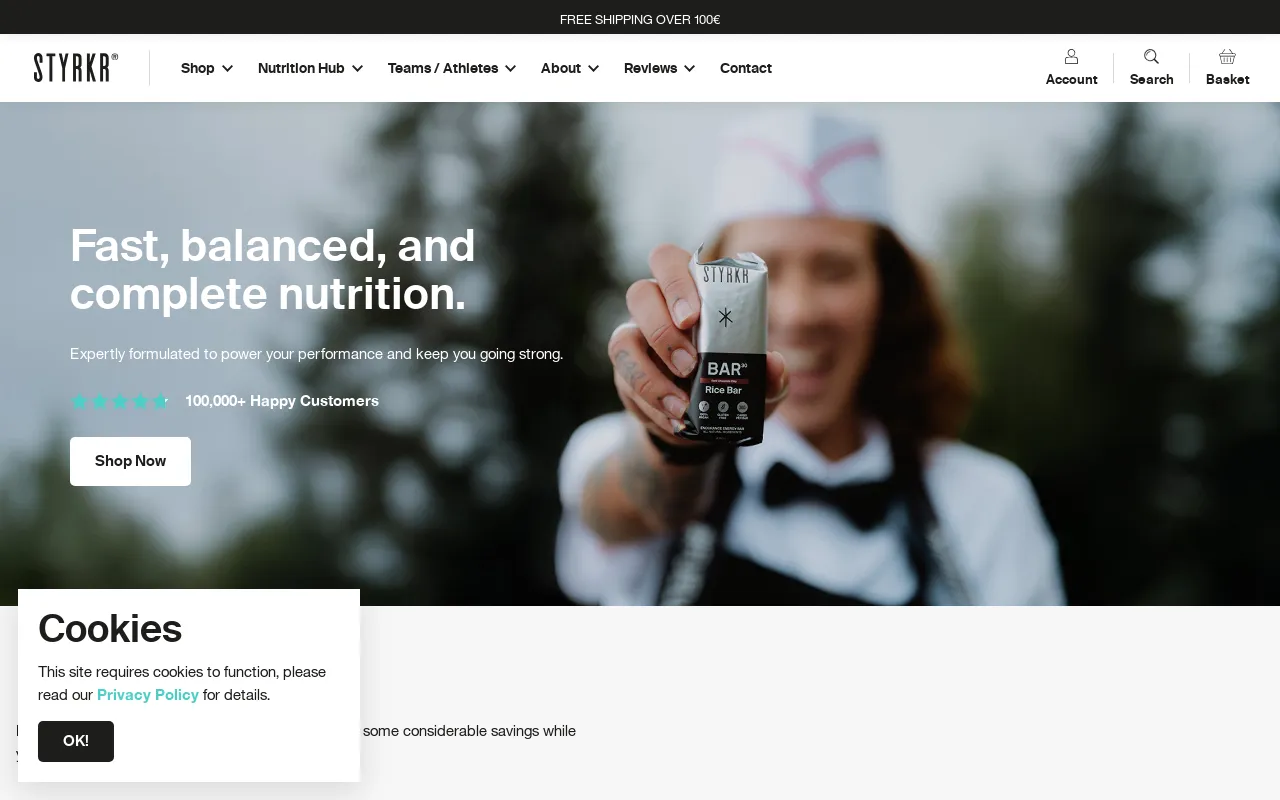Screen dimensions: 1280x800
Task: Click the Shop Now button
Action: pyautogui.click(x=130, y=461)
